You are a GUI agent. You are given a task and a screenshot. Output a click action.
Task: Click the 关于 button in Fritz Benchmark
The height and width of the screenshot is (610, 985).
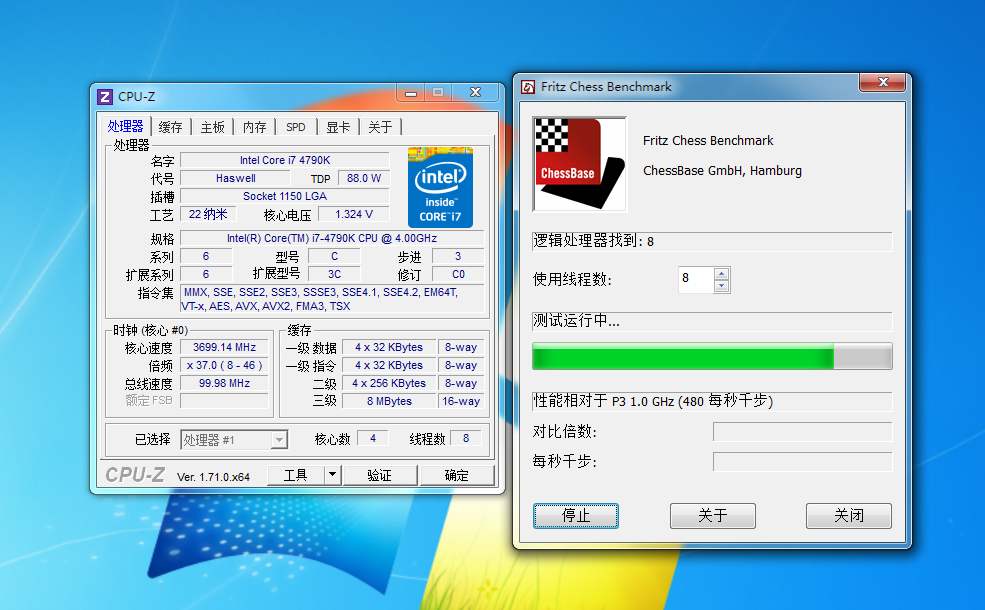pyautogui.click(x=712, y=516)
